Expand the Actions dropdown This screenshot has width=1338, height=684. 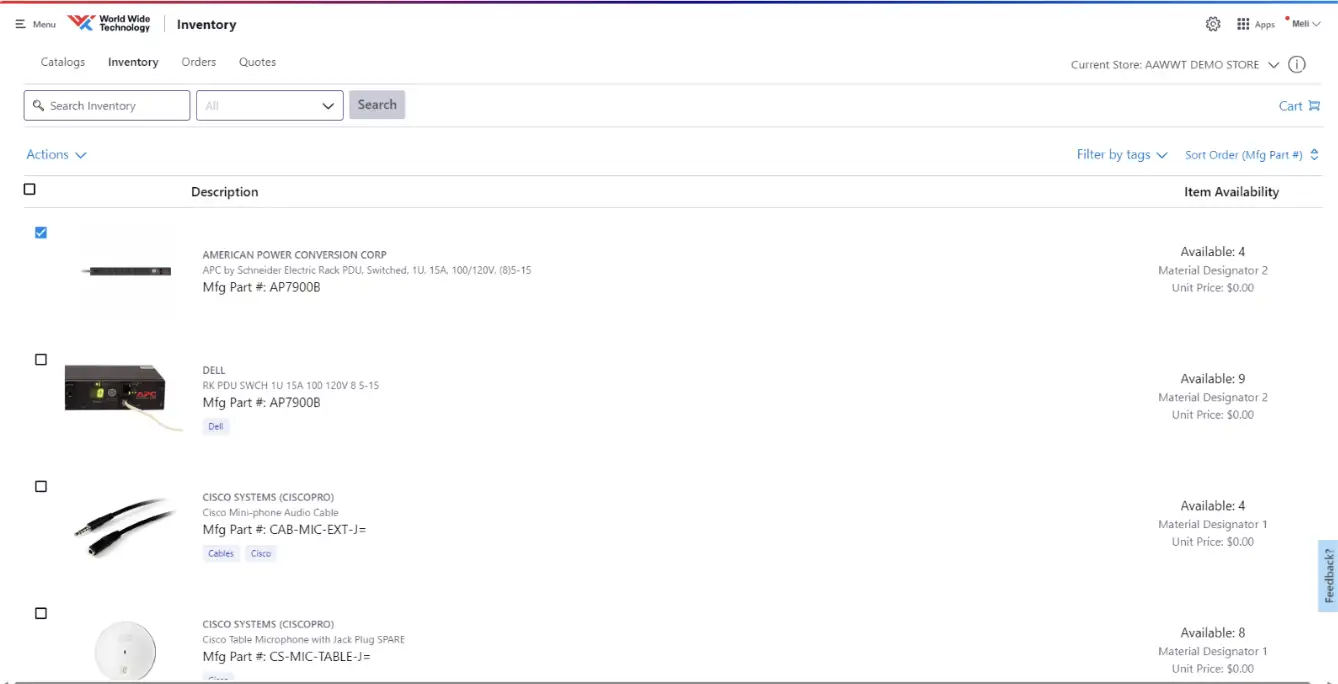coord(56,155)
